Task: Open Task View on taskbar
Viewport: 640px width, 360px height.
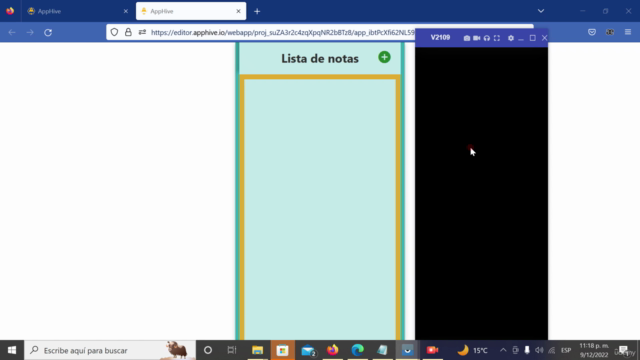Action: click(x=232, y=350)
